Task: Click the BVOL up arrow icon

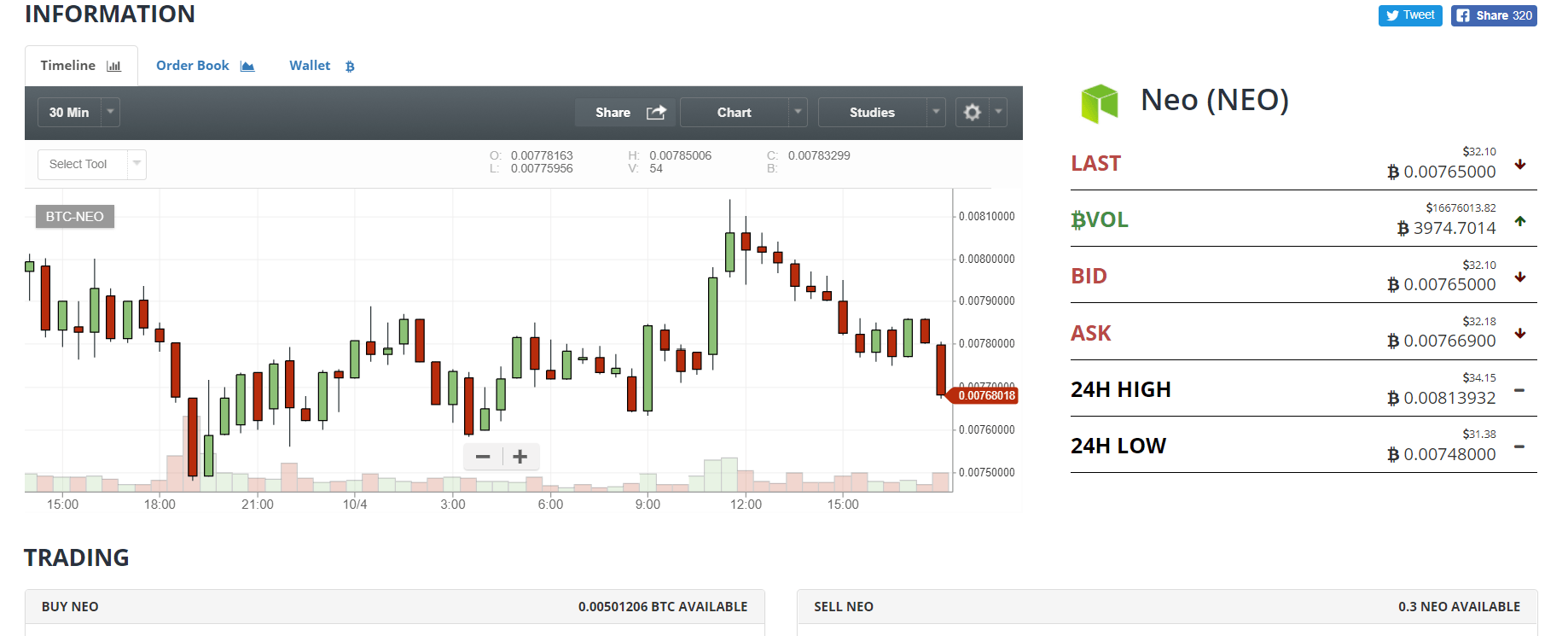Action: point(1520,221)
